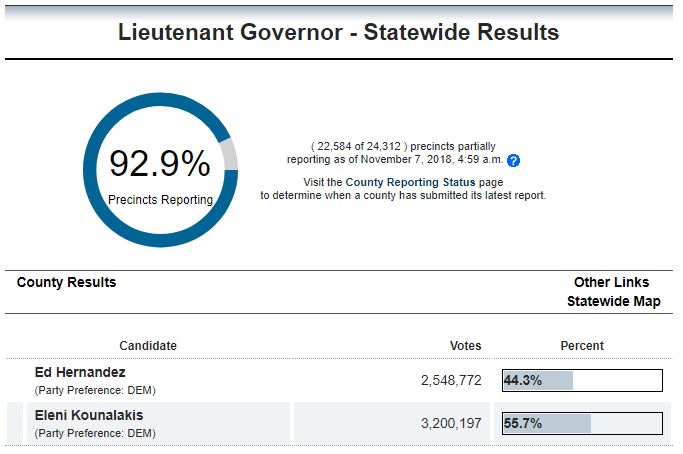Select the Ed Hernandez candidate name
Image resolution: width=683 pixels, height=454 pixels.
click(x=80, y=373)
